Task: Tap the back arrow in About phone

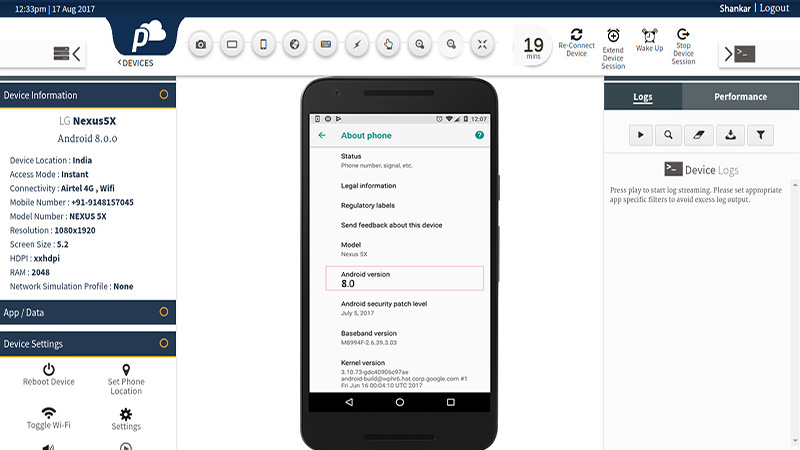Action: tap(322, 135)
